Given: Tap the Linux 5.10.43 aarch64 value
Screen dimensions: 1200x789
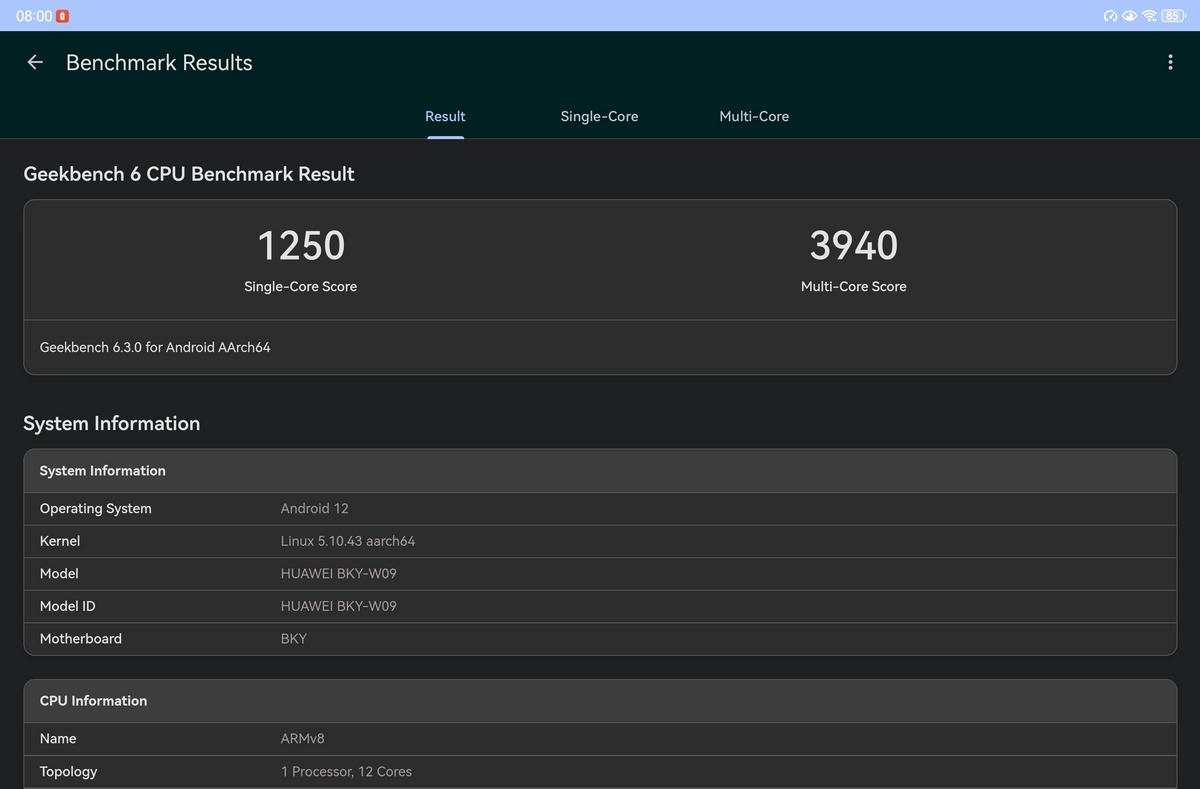Looking at the screenshot, I should pos(348,541).
